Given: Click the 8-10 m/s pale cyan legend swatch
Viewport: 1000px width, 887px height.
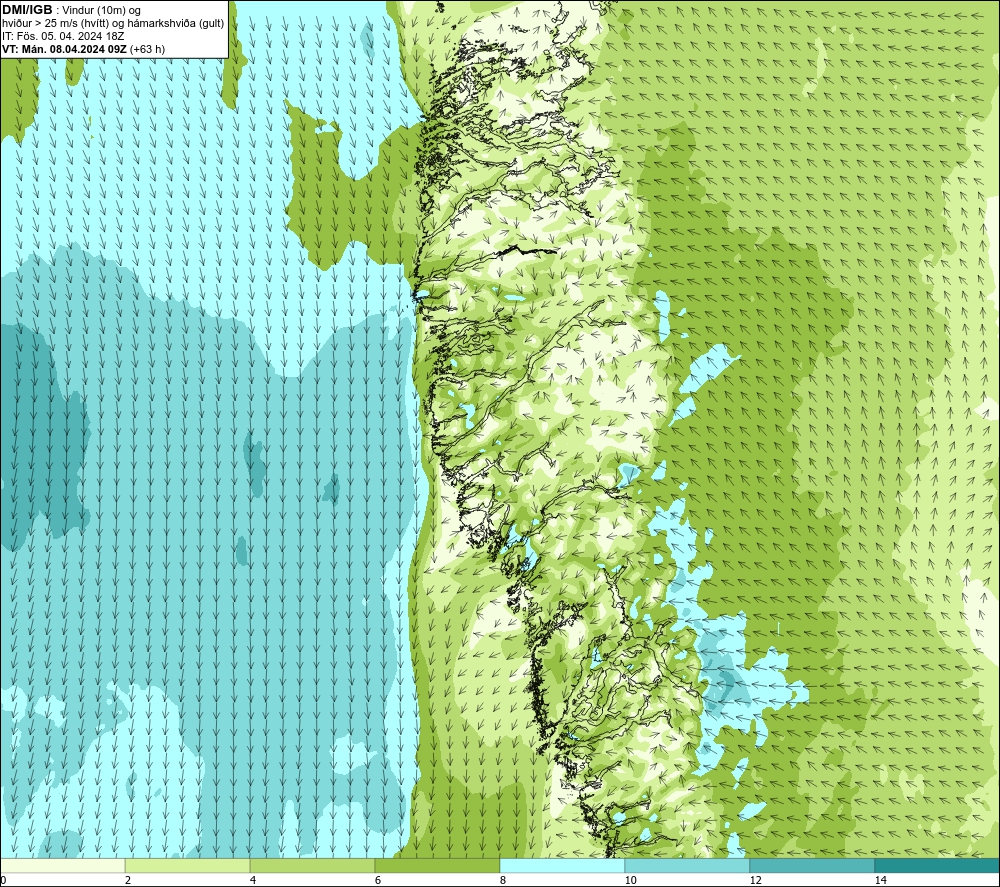Looking at the screenshot, I should 562,866.
